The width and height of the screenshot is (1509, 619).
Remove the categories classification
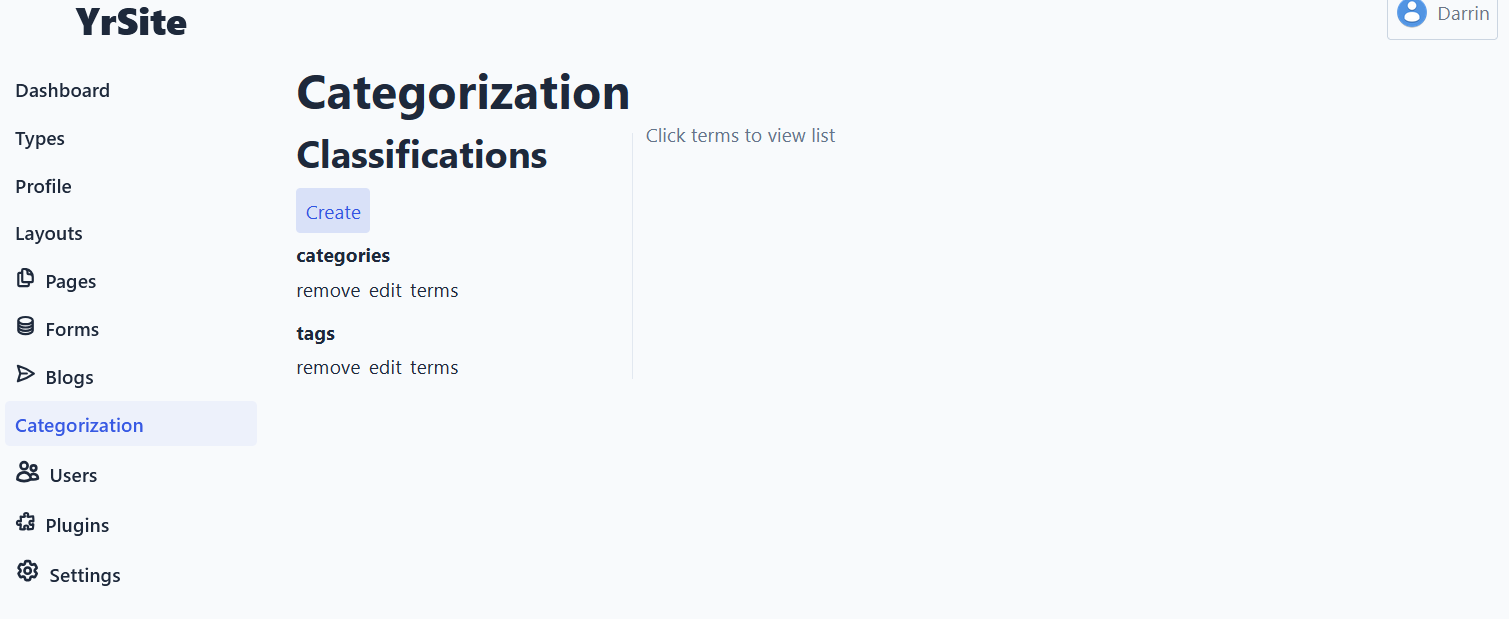pyautogui.click(x=328, y=291)
